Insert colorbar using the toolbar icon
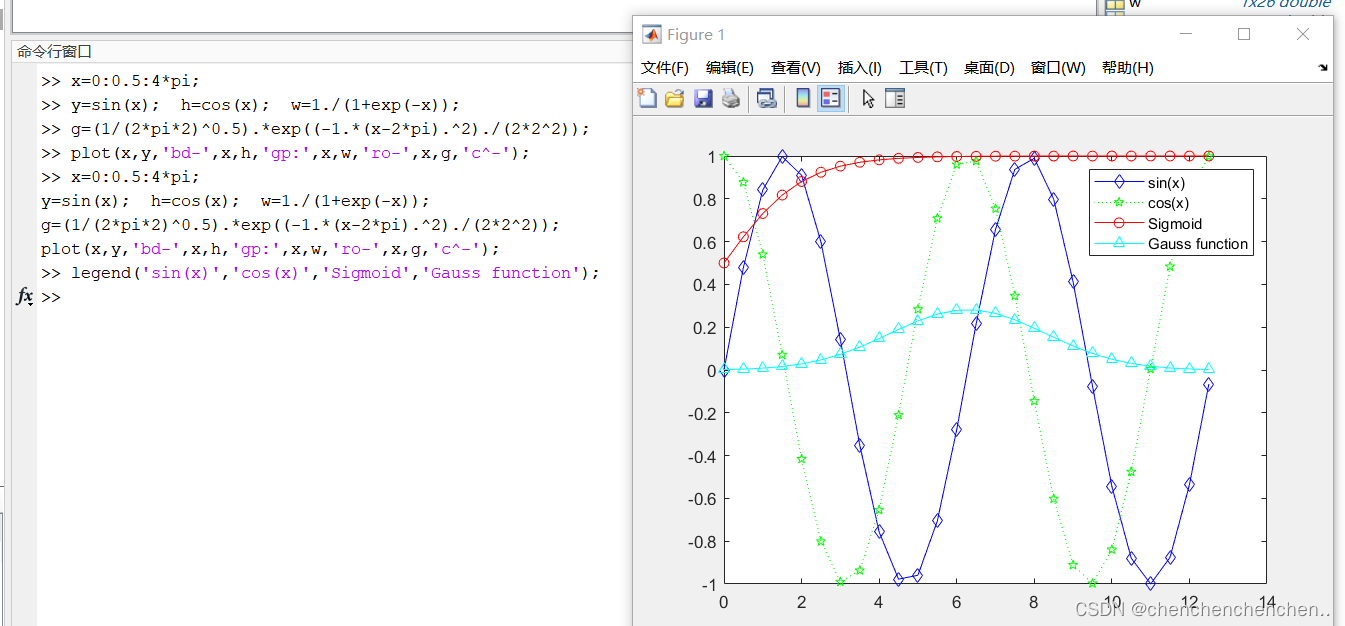This screenshot has height=626, width=1345. 802,98
